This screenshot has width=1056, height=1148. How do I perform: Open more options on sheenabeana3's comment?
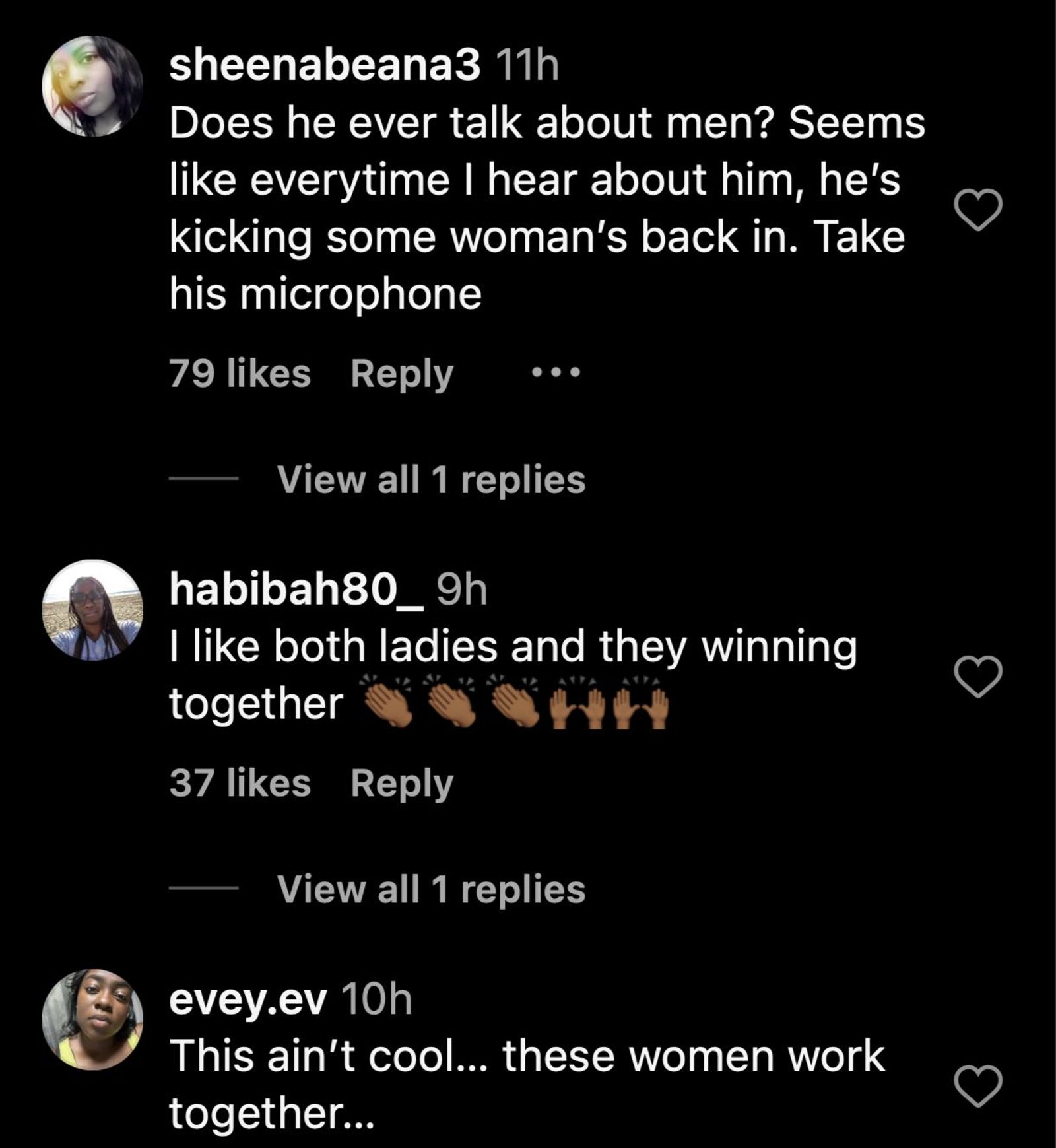(x=556, y=374)
